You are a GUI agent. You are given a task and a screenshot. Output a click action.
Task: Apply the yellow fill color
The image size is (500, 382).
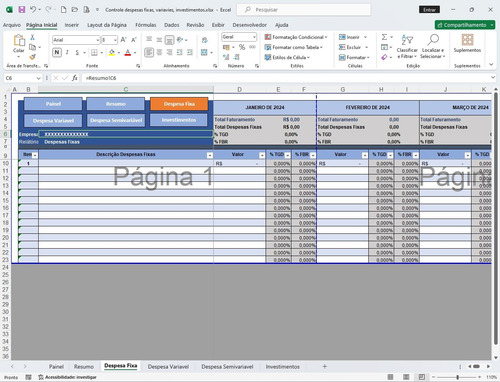[x=112, y=52]
